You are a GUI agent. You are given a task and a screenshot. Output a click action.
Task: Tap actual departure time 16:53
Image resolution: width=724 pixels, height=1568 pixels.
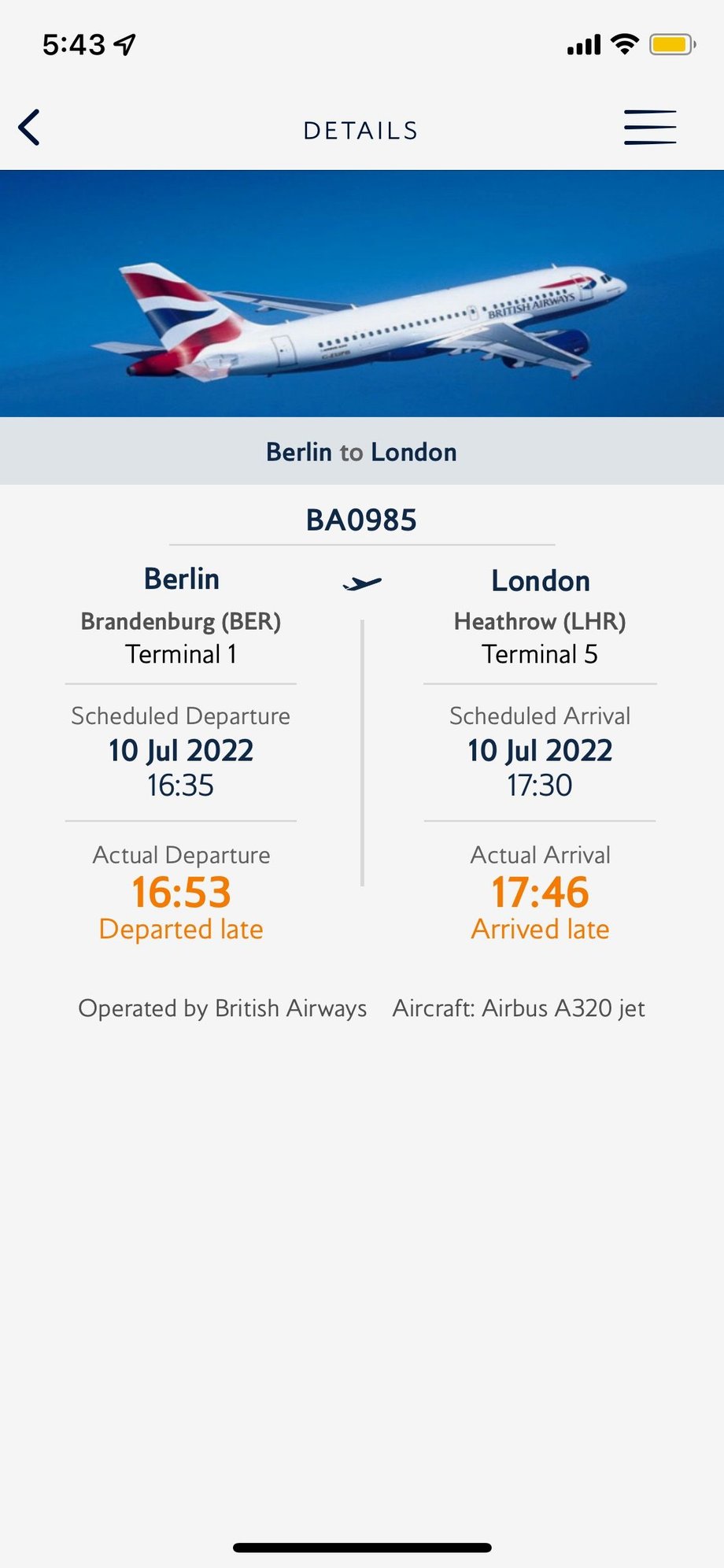(x=181, y=892)
